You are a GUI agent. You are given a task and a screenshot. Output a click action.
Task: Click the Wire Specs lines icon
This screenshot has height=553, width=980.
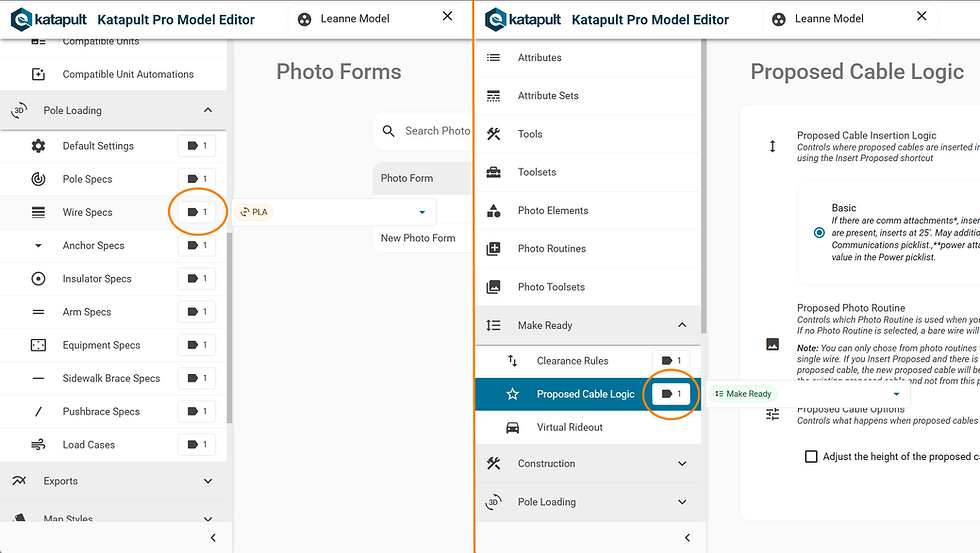click(x=38, y=212)
